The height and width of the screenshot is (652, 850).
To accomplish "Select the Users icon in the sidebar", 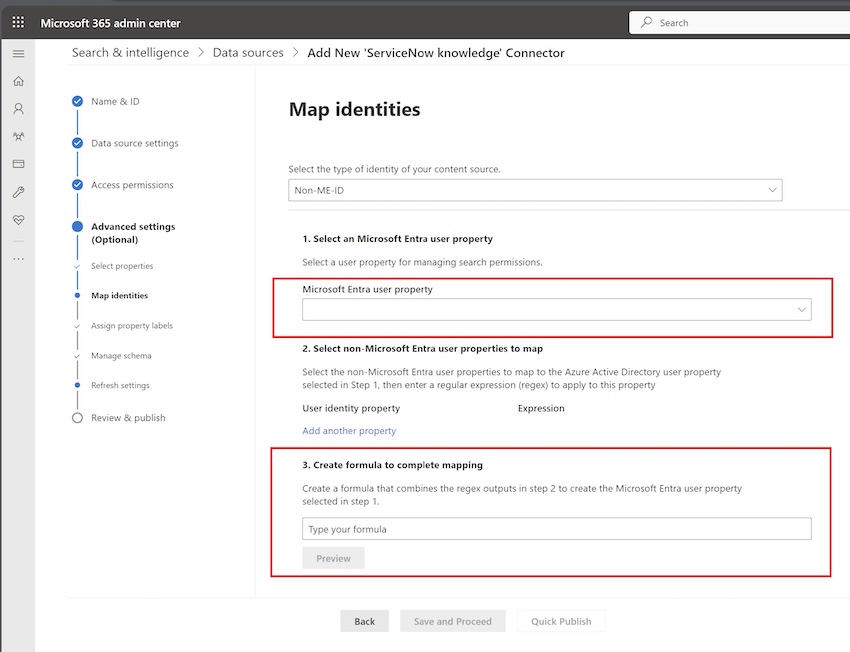I will tap(17, 108).
